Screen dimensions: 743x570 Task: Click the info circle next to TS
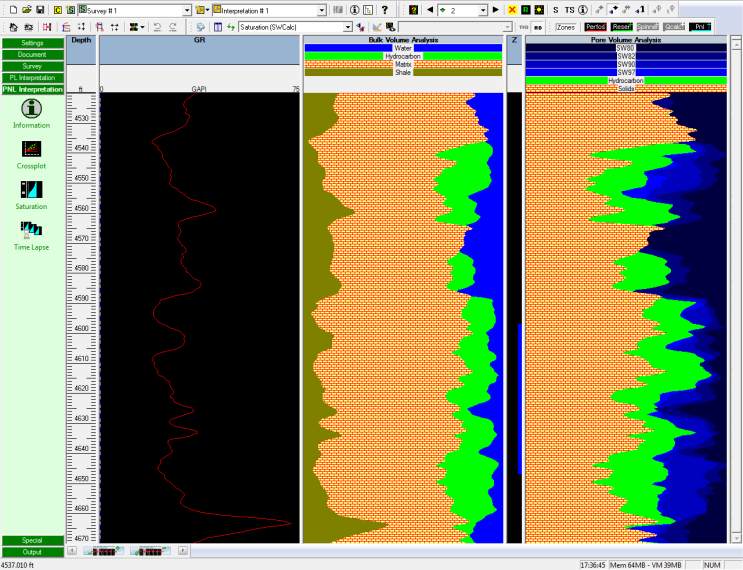(583, 10)
